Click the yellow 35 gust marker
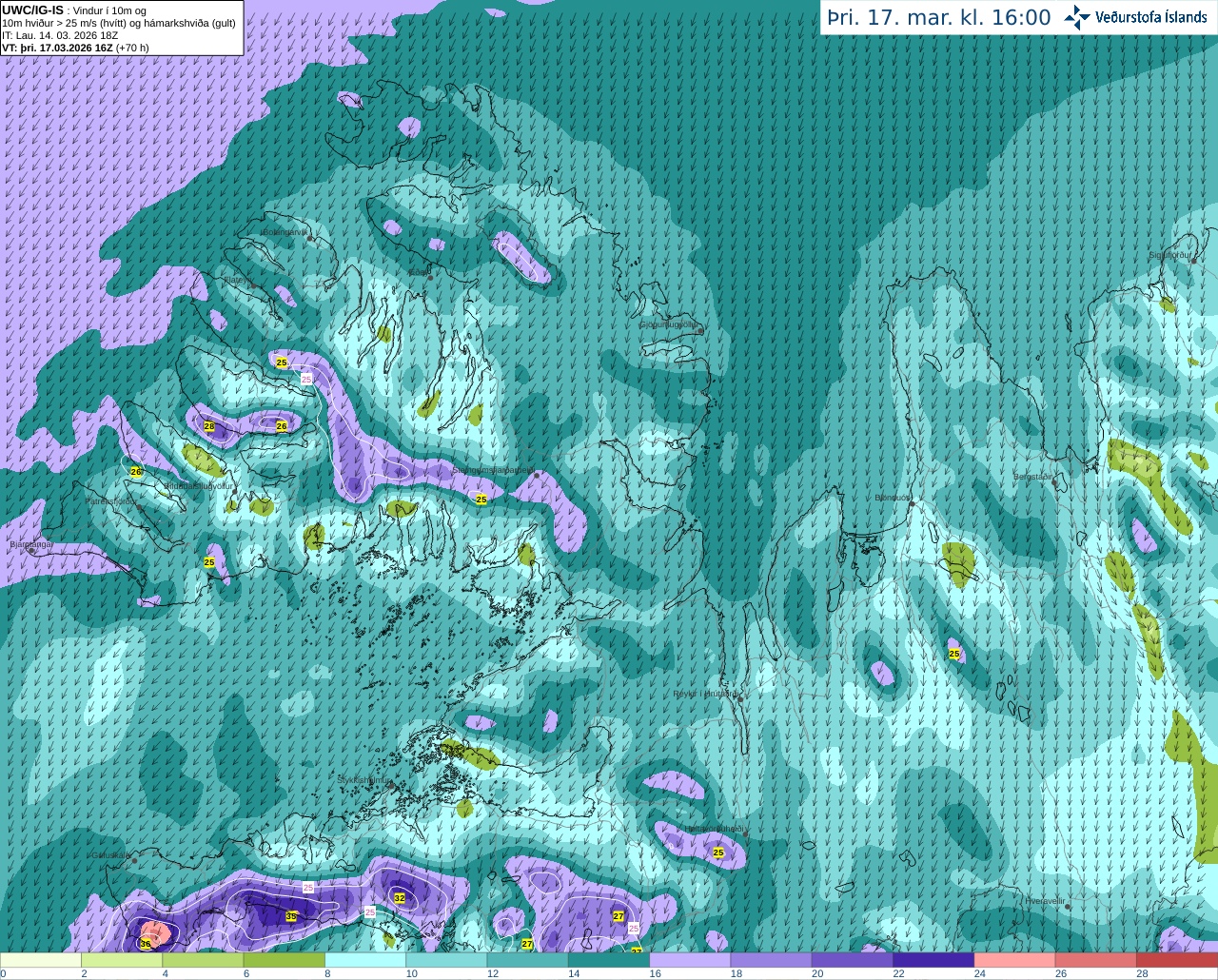 [291, 917]
